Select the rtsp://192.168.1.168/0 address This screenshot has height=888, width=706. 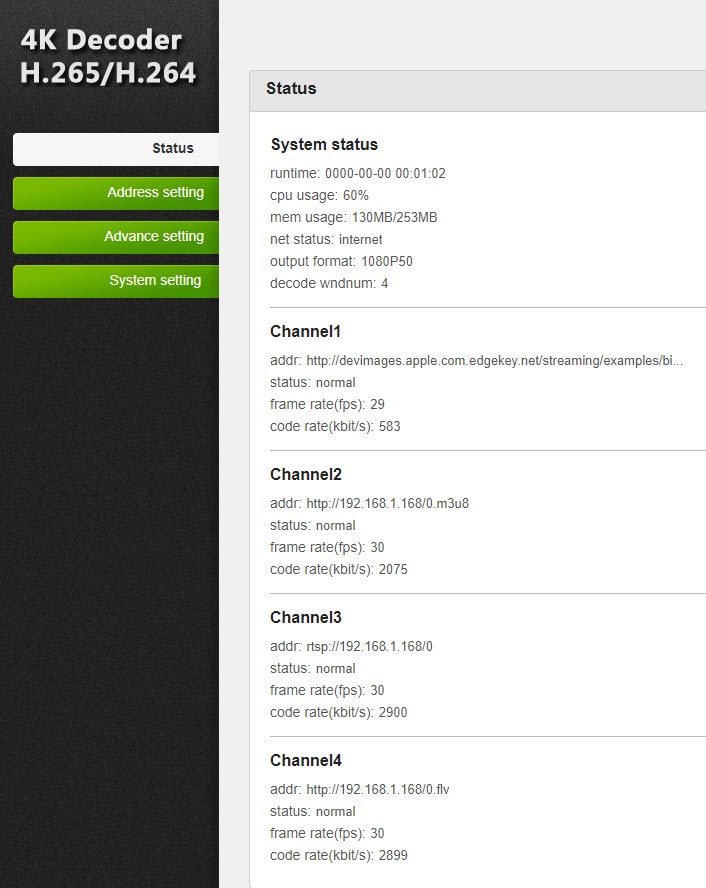pyautogui.click(x=370, y=647)
